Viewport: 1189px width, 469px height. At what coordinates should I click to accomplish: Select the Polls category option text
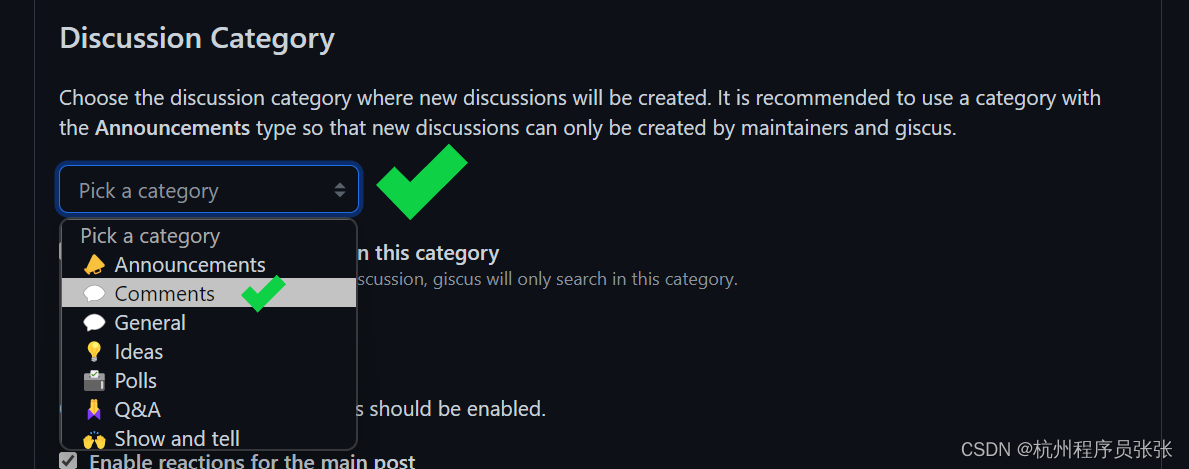136,380
